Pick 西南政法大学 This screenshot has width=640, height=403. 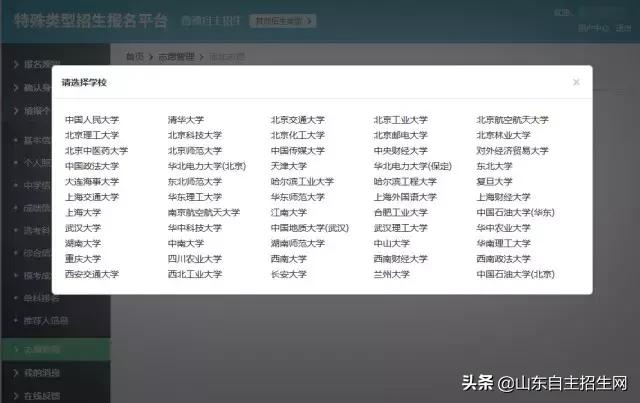click(x=503, y=259)
